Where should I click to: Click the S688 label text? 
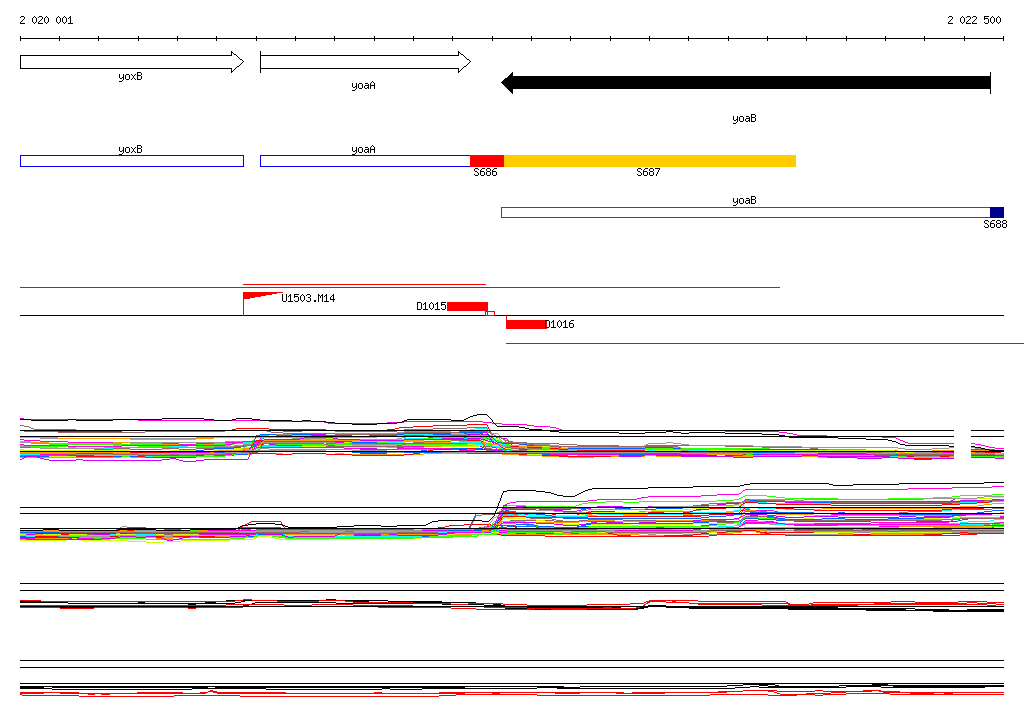pos(995,225)
